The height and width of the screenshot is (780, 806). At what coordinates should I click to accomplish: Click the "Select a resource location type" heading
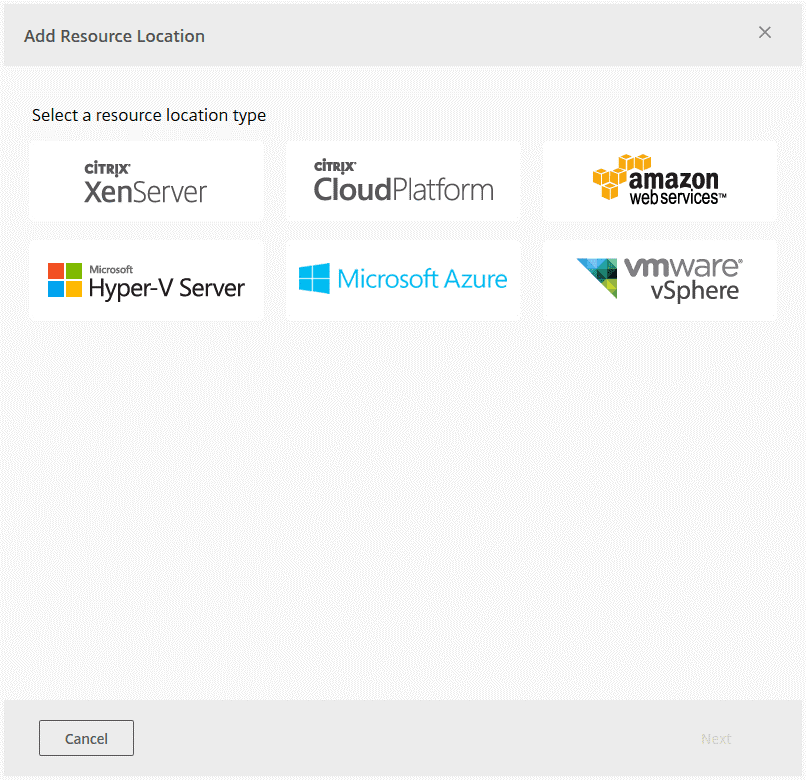[149, 115]
